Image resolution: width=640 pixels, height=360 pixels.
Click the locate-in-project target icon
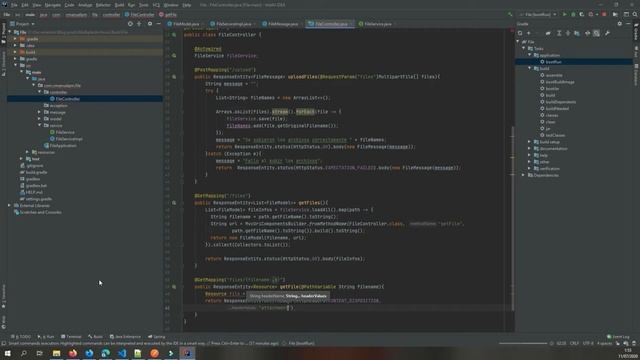click(130, 24)
